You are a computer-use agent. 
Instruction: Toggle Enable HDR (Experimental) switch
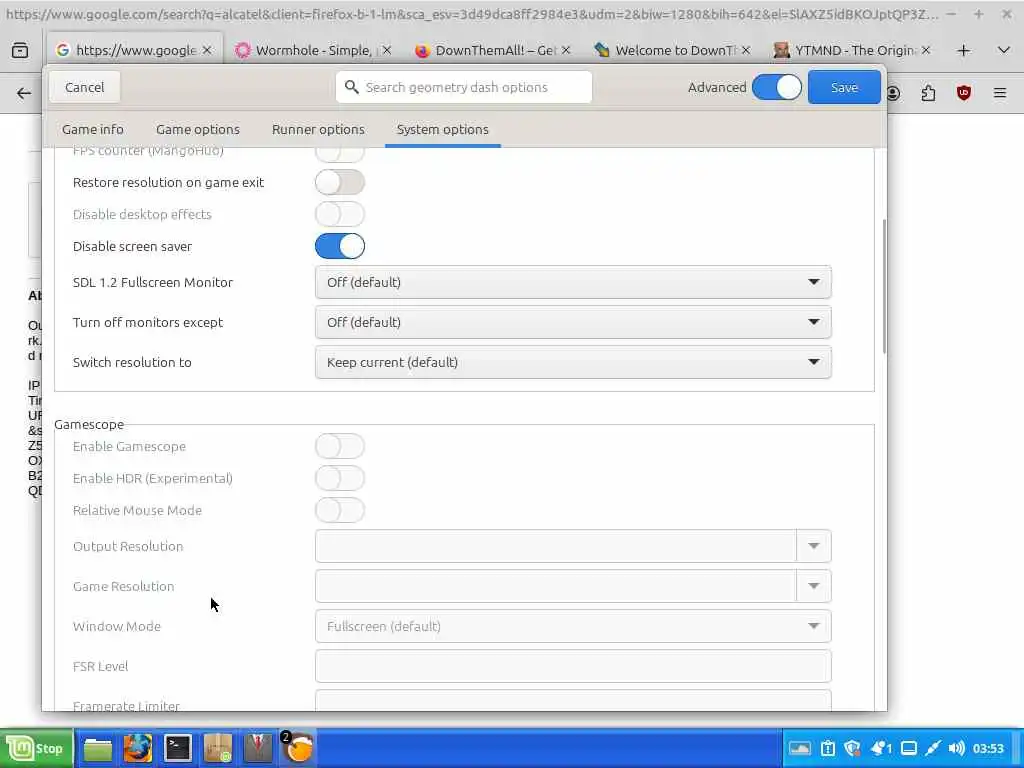coord(340,479)
